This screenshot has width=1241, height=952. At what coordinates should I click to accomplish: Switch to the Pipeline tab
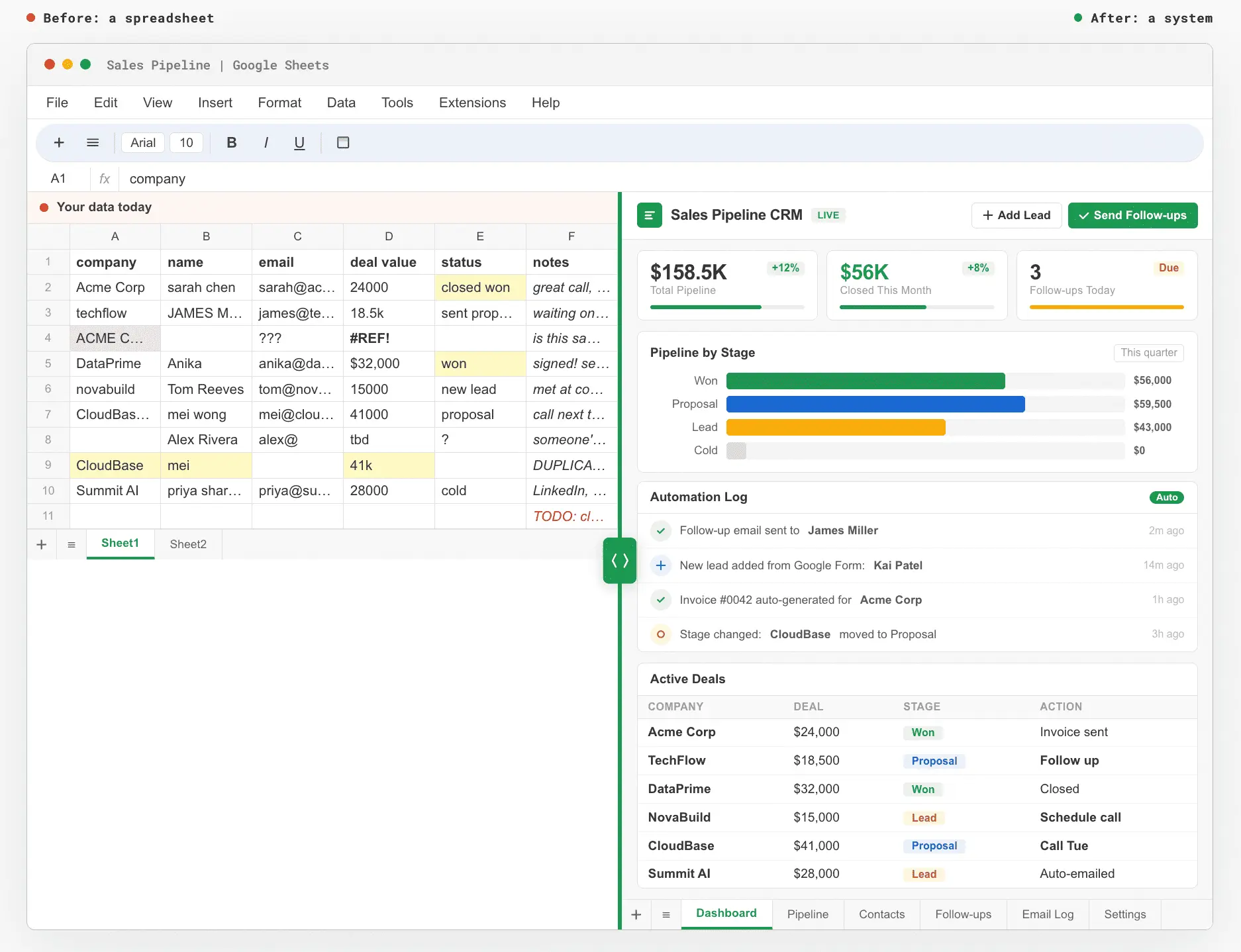(807, 914)
